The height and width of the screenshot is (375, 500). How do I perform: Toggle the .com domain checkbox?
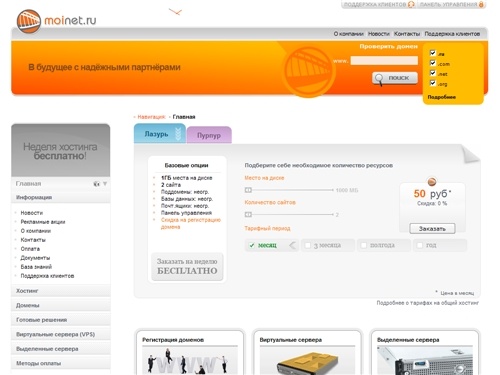(433, 63)
